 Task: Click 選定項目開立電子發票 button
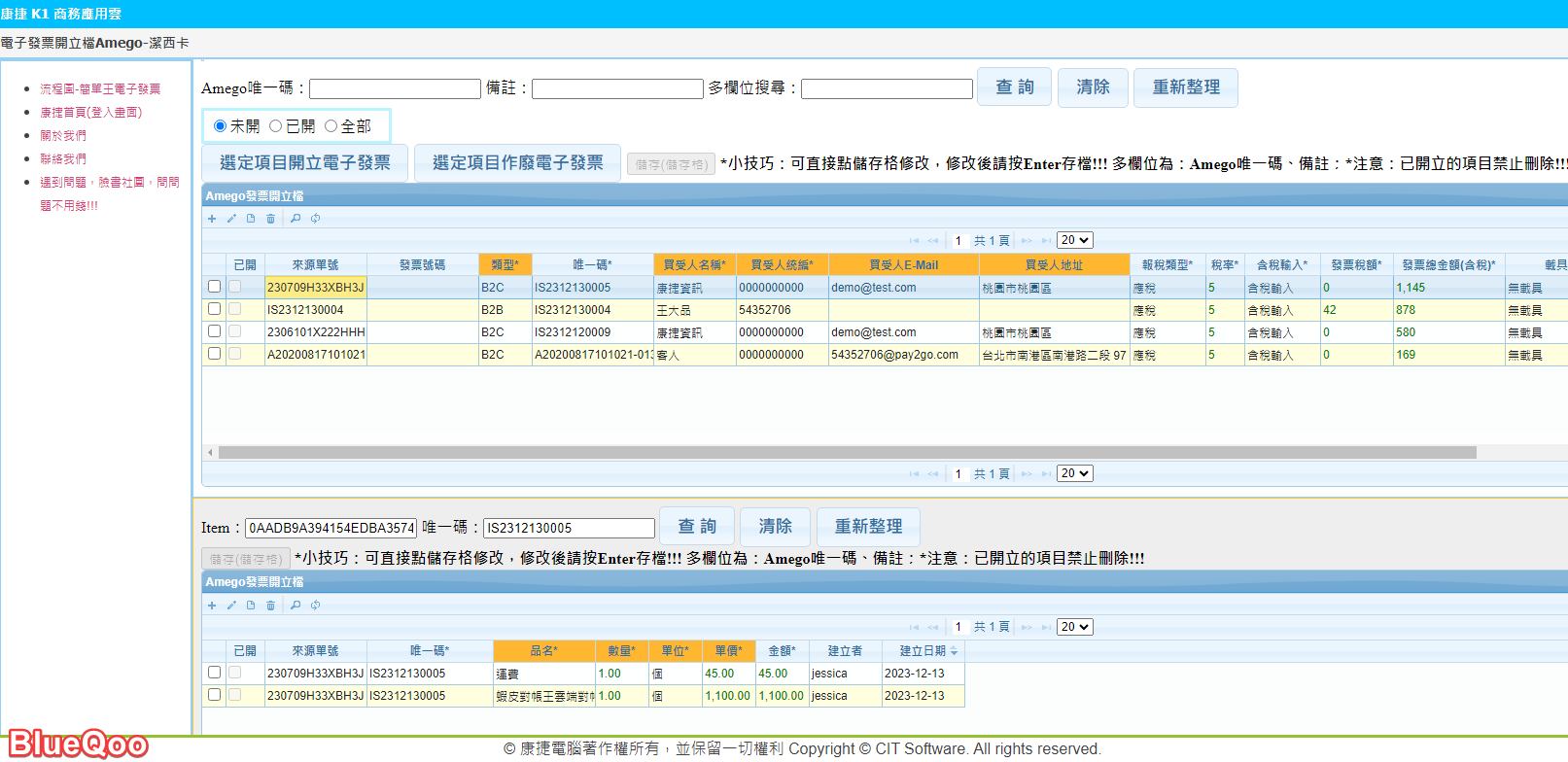305,163
